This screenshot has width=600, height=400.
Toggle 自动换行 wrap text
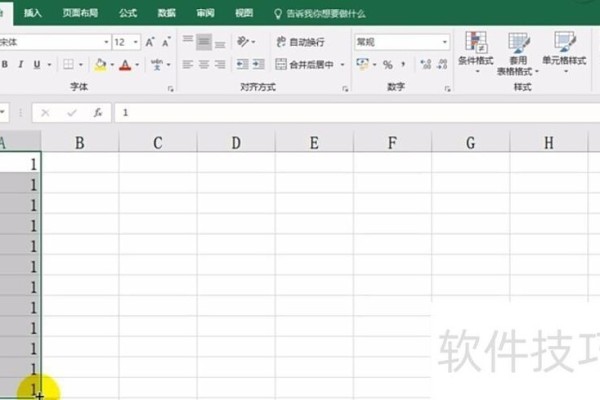pos(300,42)
